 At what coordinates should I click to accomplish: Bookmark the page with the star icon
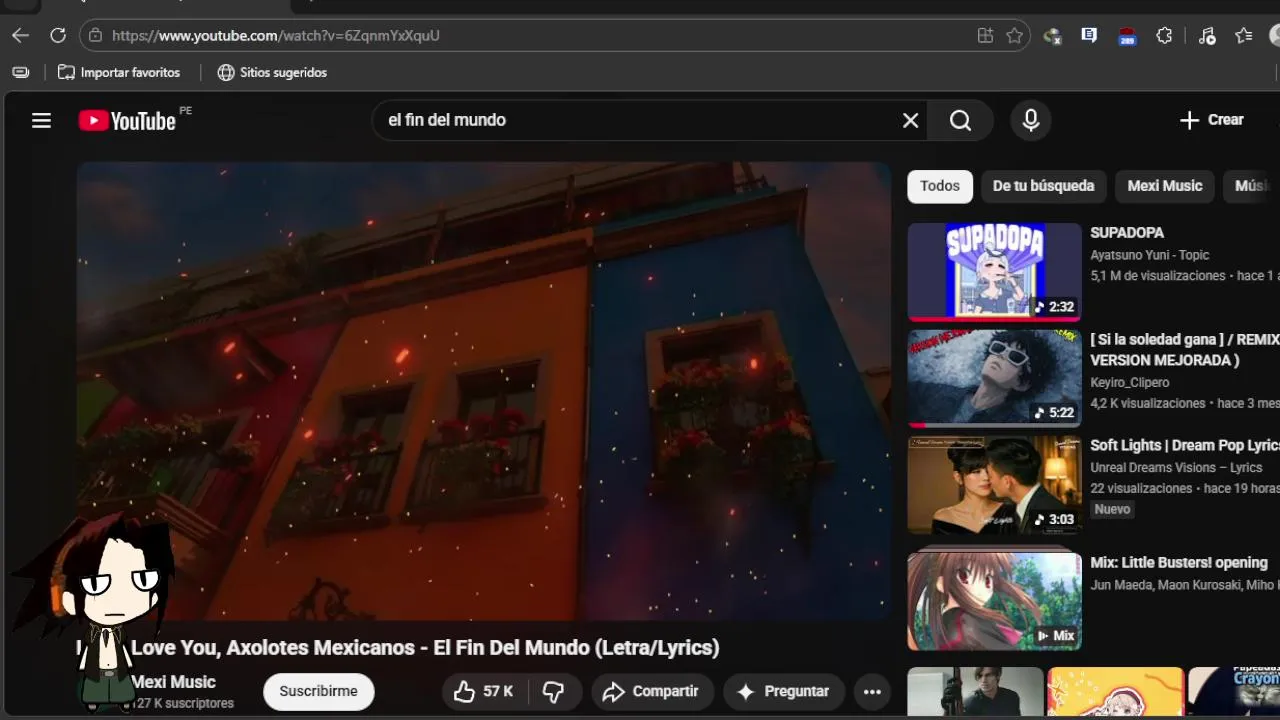1014,35
